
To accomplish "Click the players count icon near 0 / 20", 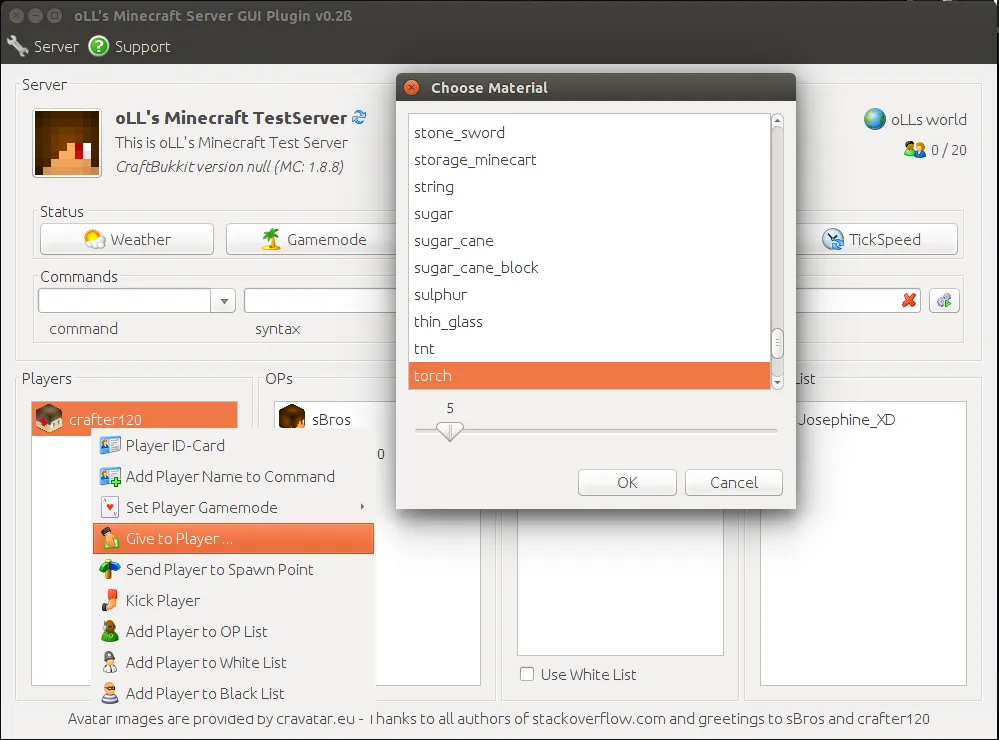I will point(914,150).
